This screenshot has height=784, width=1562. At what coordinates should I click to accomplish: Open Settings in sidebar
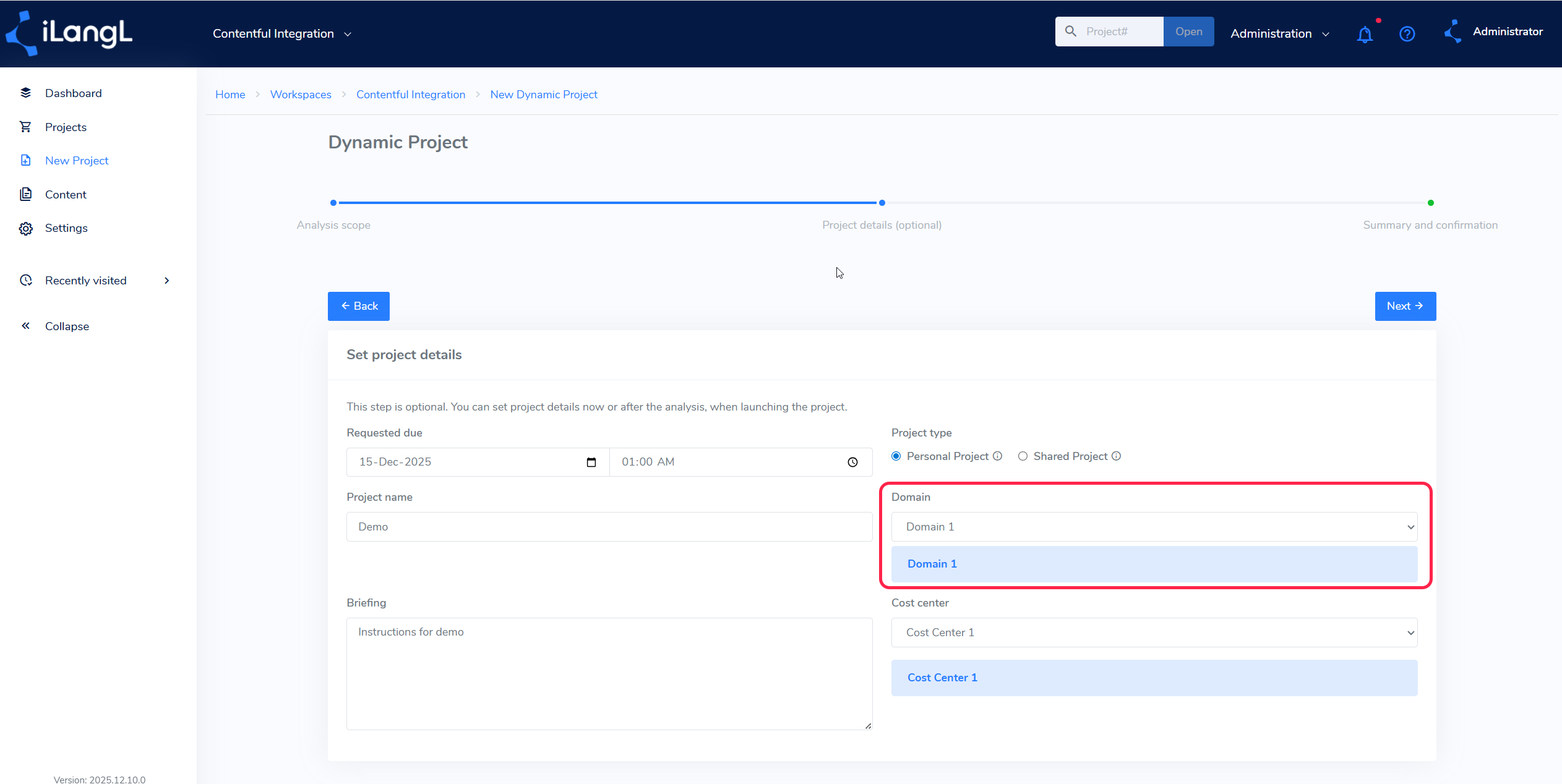66,228
